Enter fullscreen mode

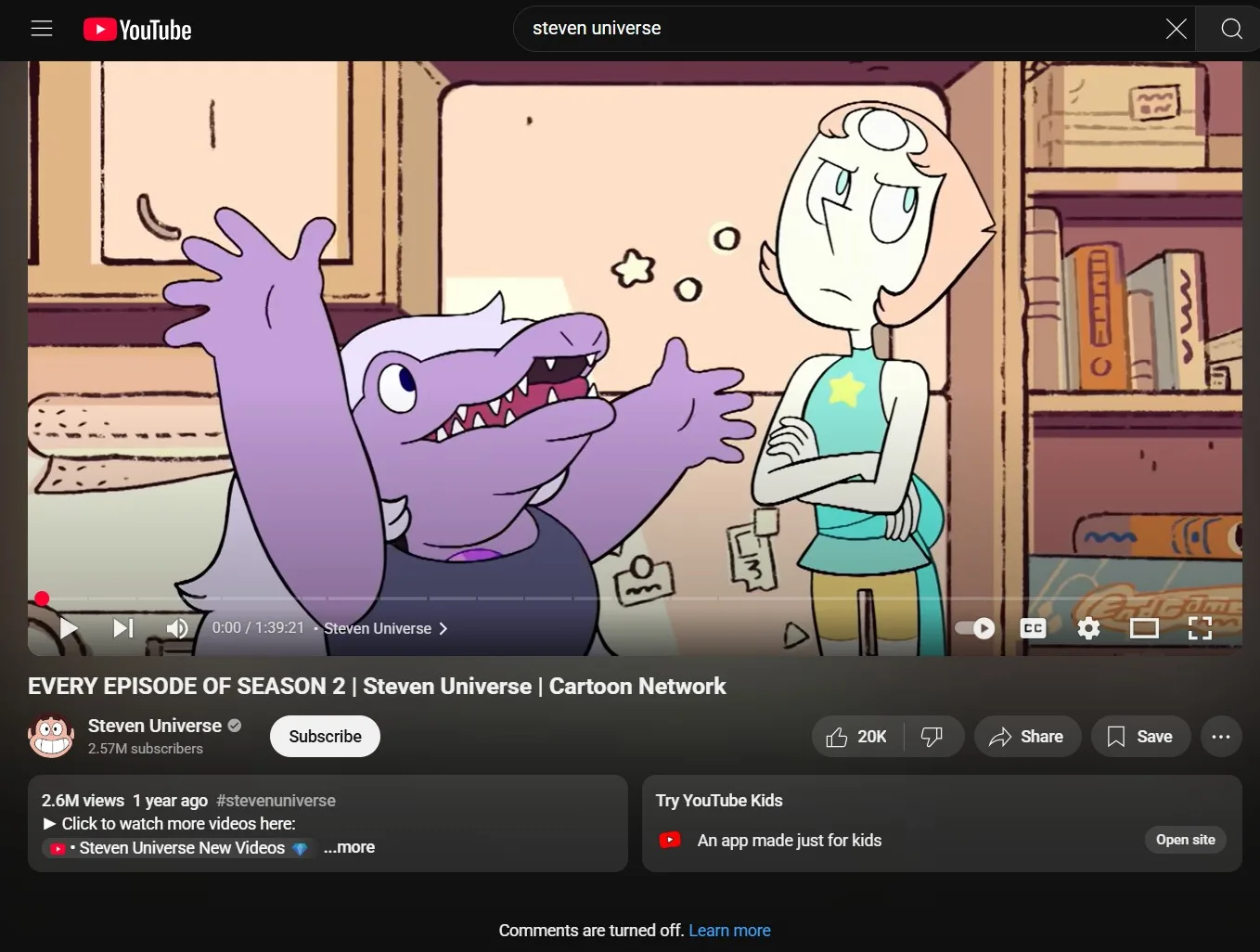pyautogui.click(x=1200, y=628)
